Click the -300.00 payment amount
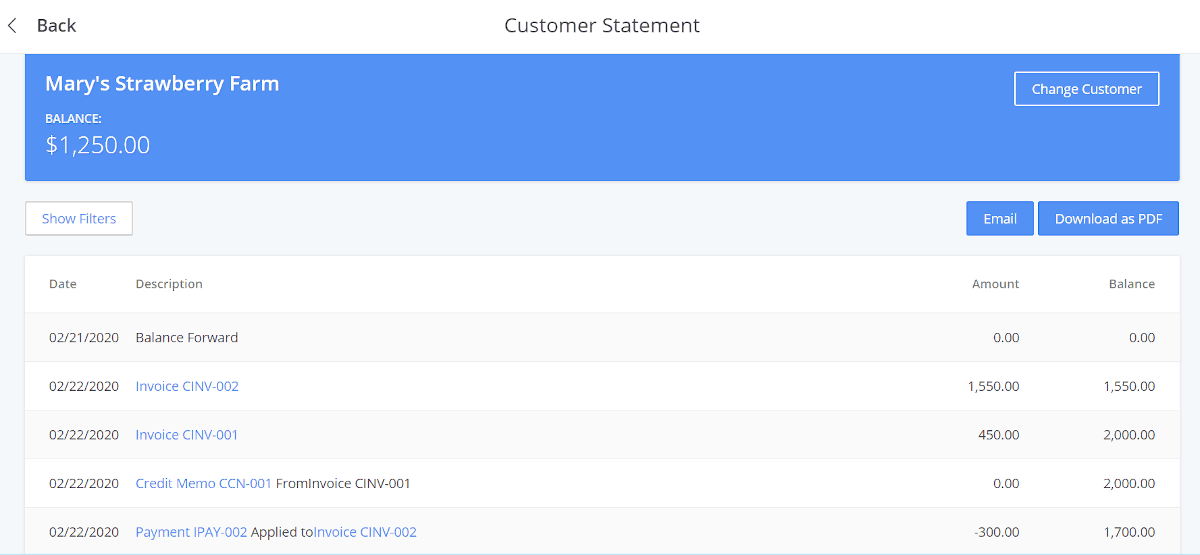Screen dimensions: 1200x555 pos(997,532)
